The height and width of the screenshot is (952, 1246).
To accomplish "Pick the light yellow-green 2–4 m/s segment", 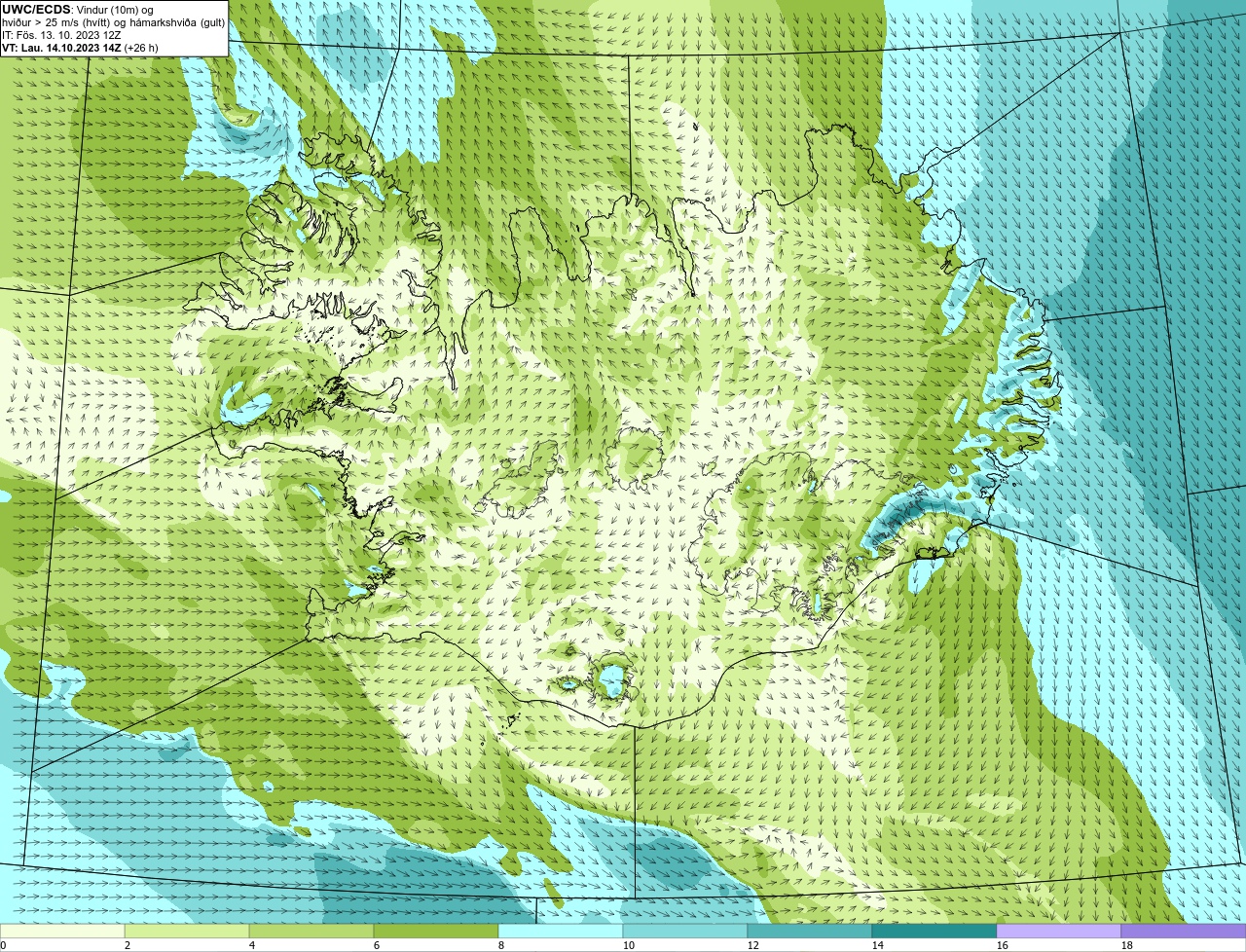I will [x=187, y=932].
